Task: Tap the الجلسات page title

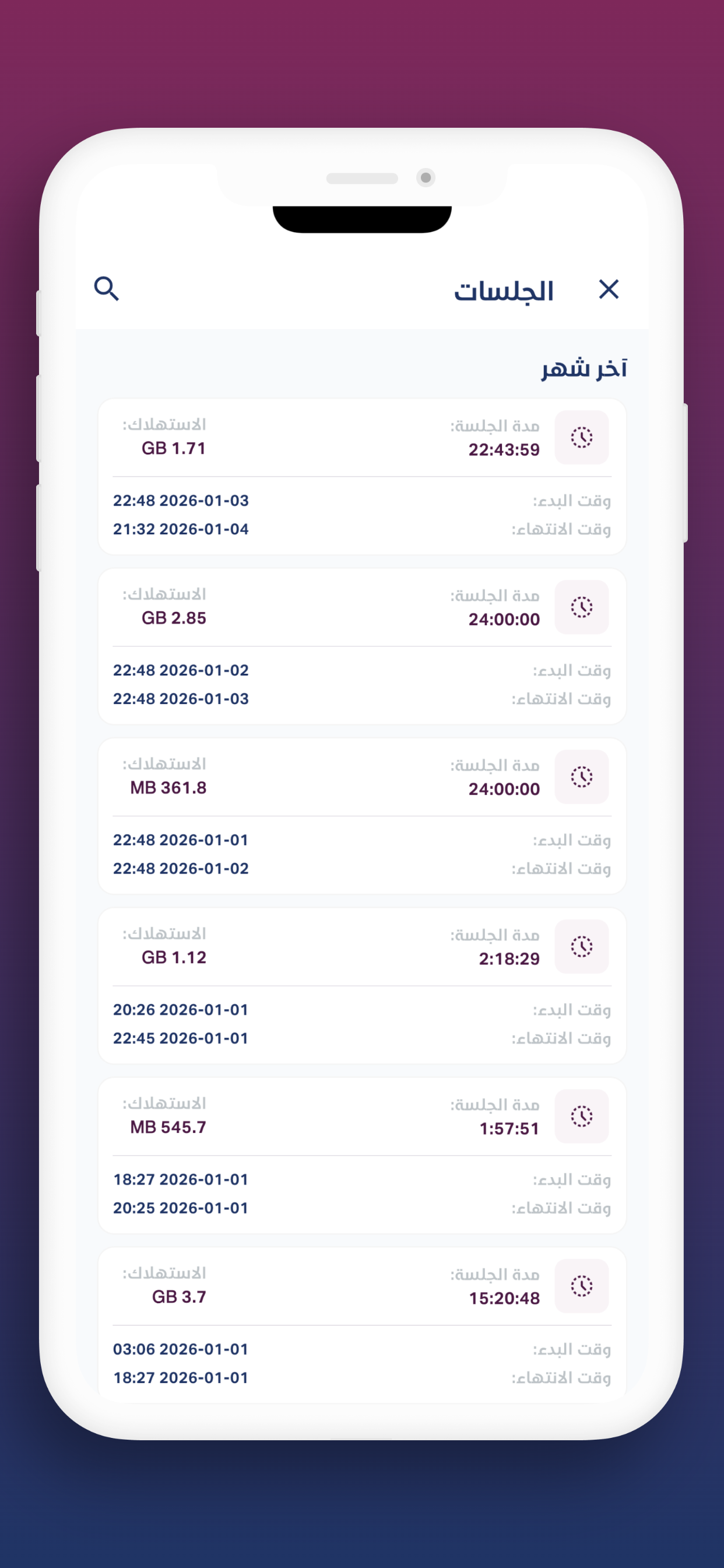Action: (x=504, y=291)
